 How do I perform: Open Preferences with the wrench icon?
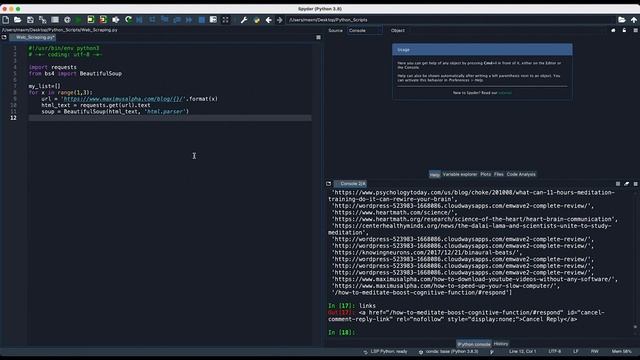pyautogui.click(x=244, y=20)
